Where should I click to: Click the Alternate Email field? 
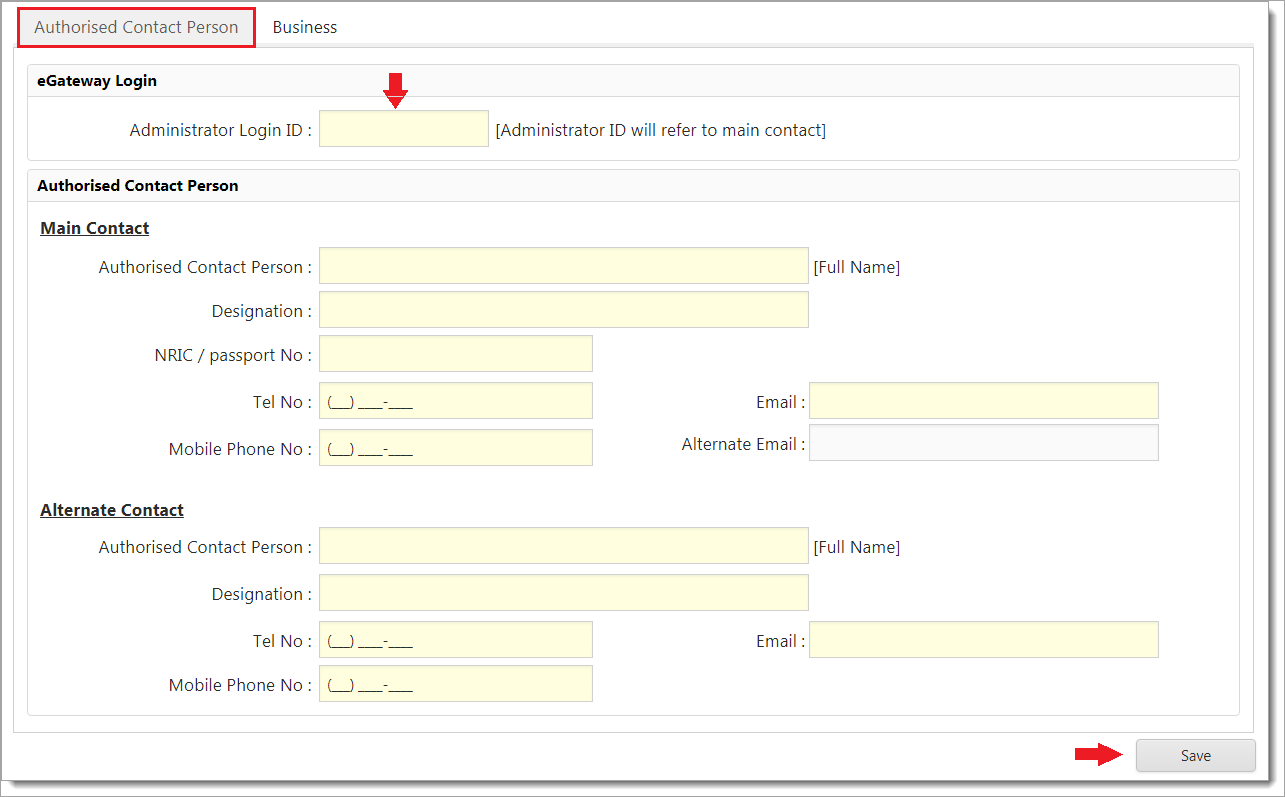coord(983,443)
